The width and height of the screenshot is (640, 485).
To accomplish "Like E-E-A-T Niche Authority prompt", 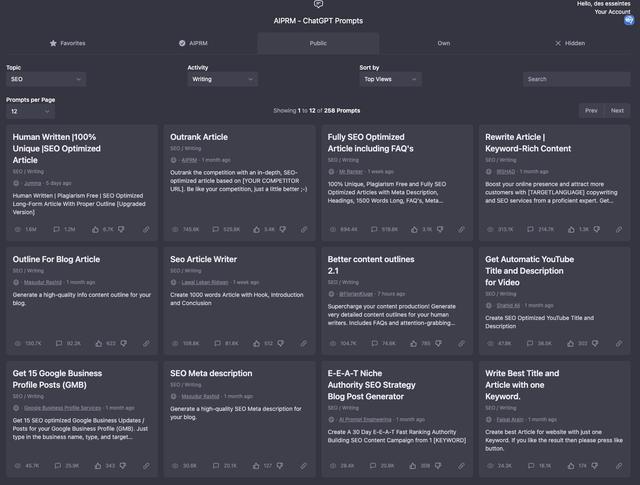I will [413, 465].
